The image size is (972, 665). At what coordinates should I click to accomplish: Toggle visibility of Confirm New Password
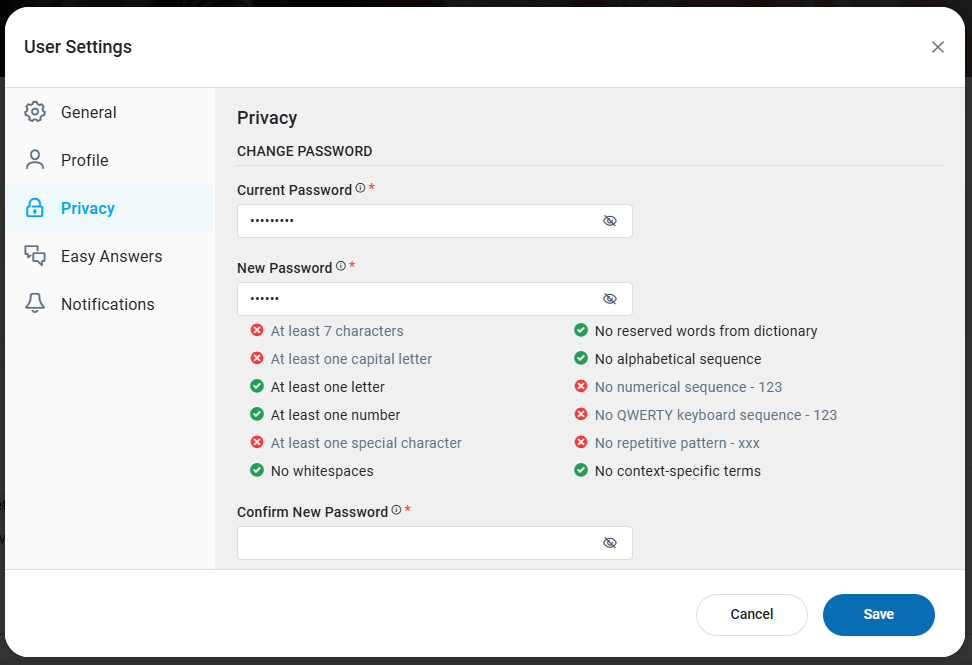(610, 543)
